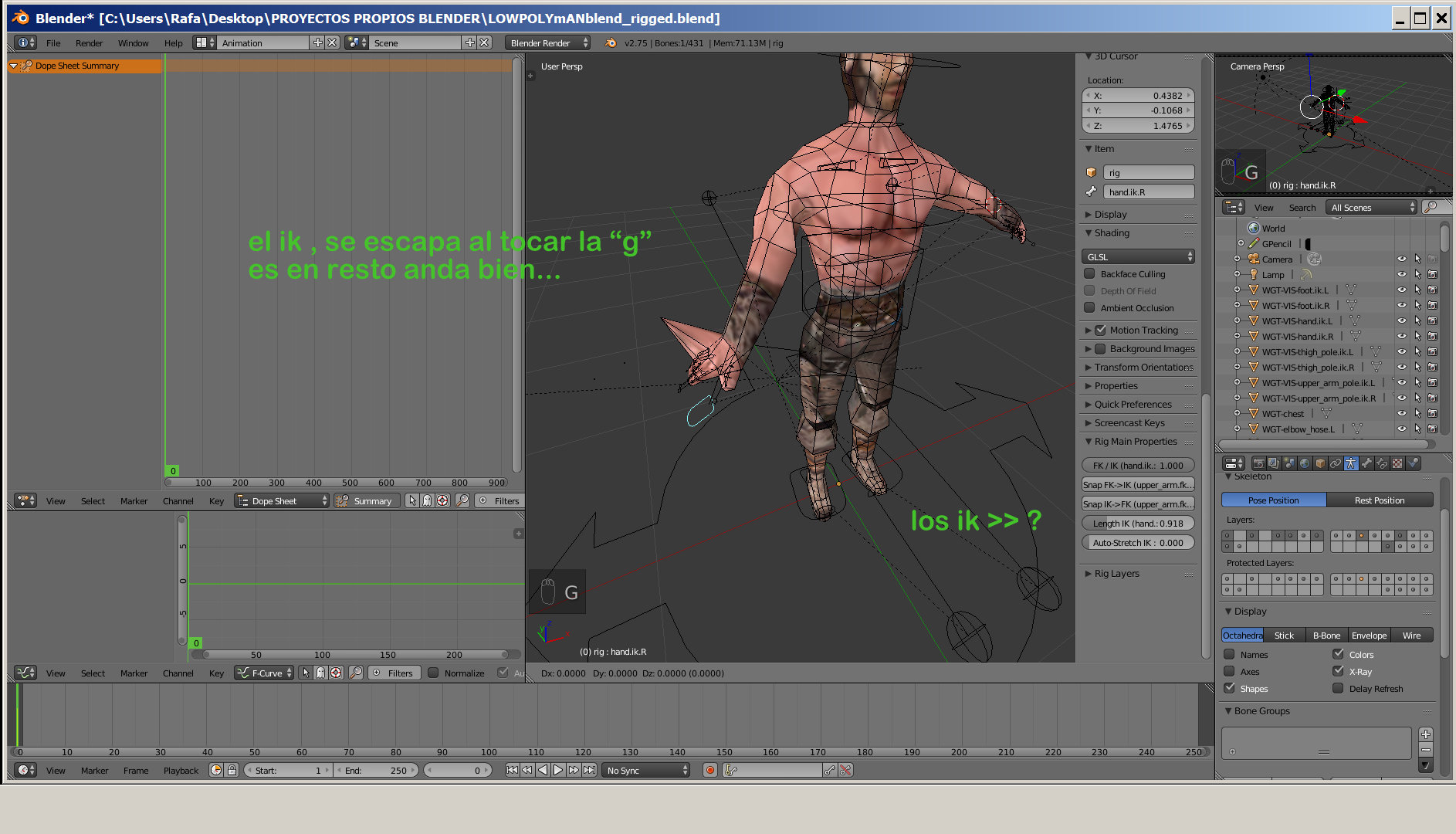Screen dimensions: 1456x834
Task: Open the Object properties cube icon
Action: 1320,463
